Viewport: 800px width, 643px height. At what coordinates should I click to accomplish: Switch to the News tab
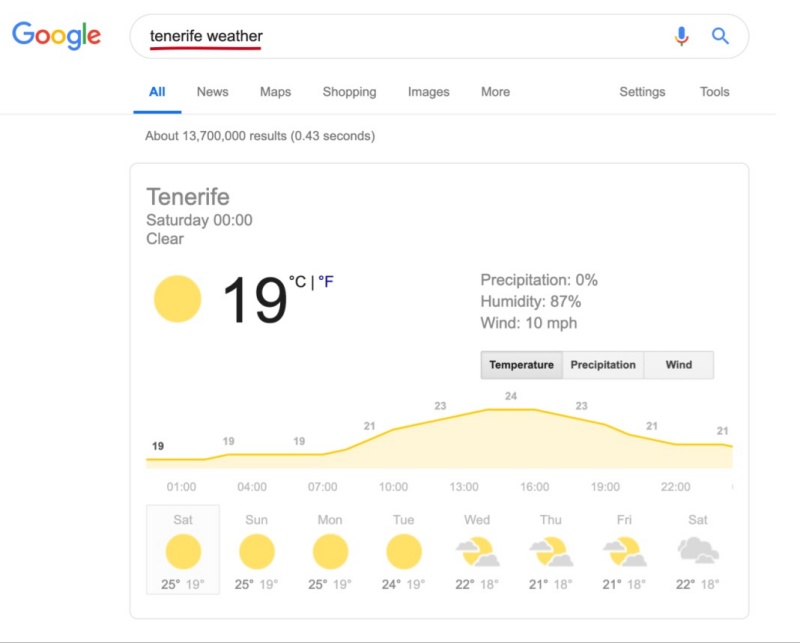pos(213,92)
